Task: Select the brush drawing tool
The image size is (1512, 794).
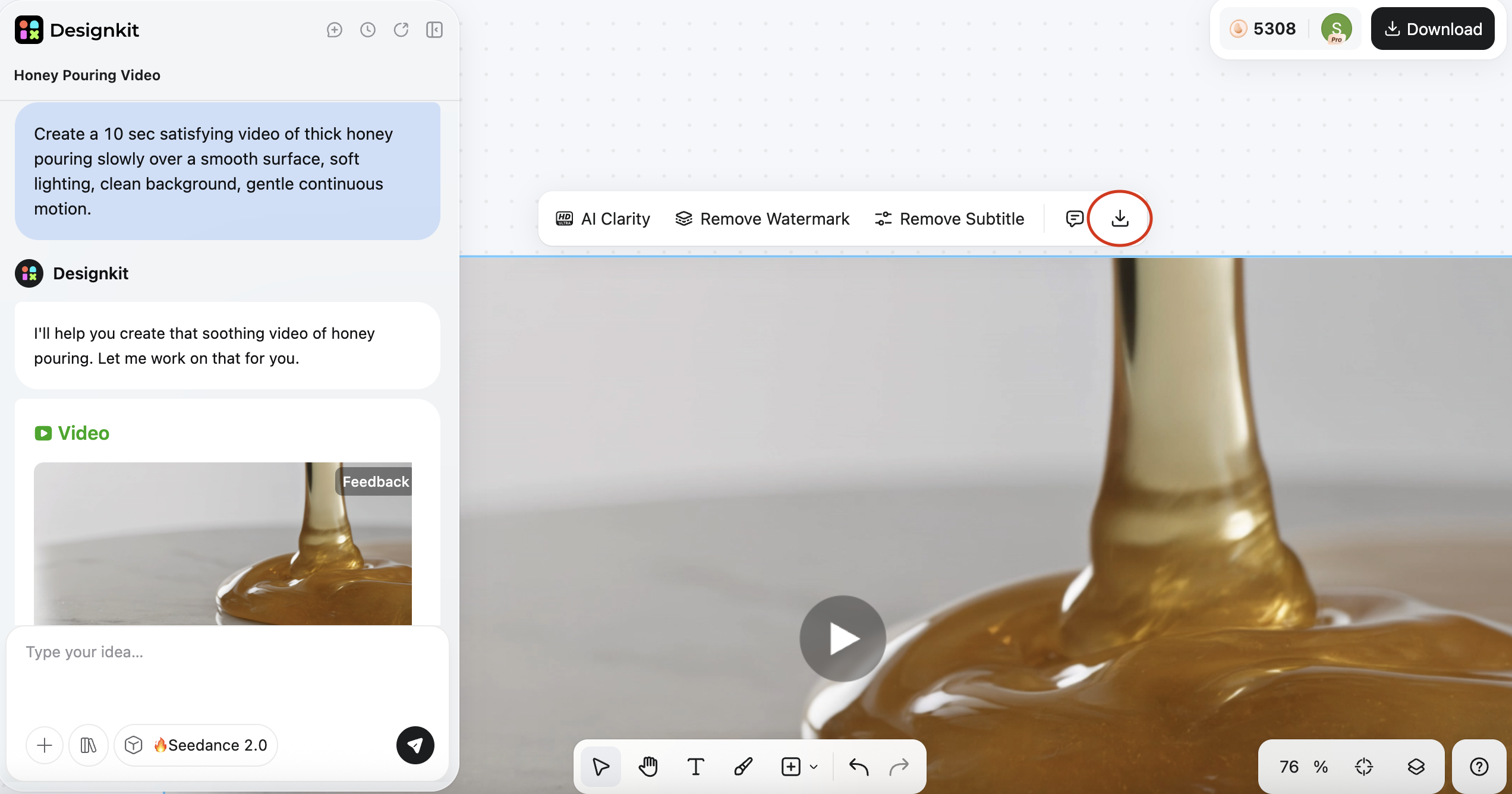Action: pyautogui.click(x=744, y=767)
